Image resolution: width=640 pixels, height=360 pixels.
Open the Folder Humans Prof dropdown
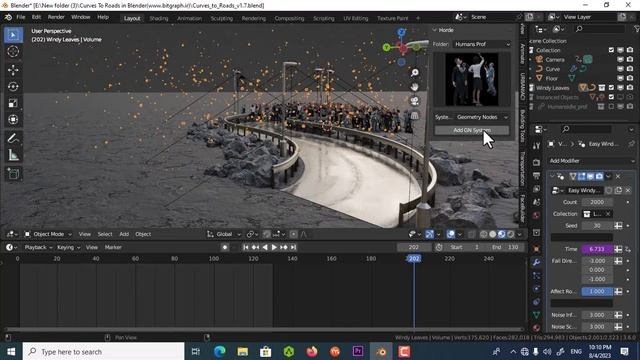[482, 44]
